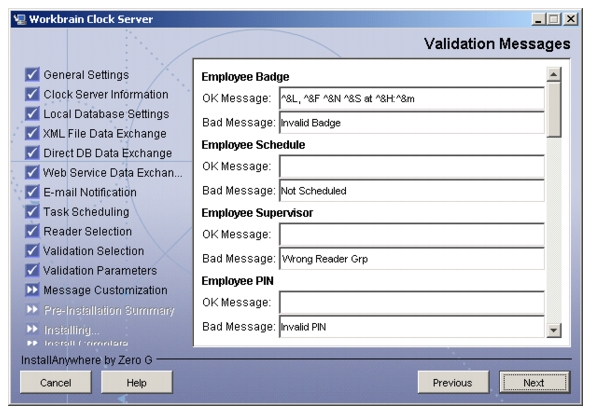Click the Task Scheduling checkmark icon
591x415 pixels.
point(32,211)
